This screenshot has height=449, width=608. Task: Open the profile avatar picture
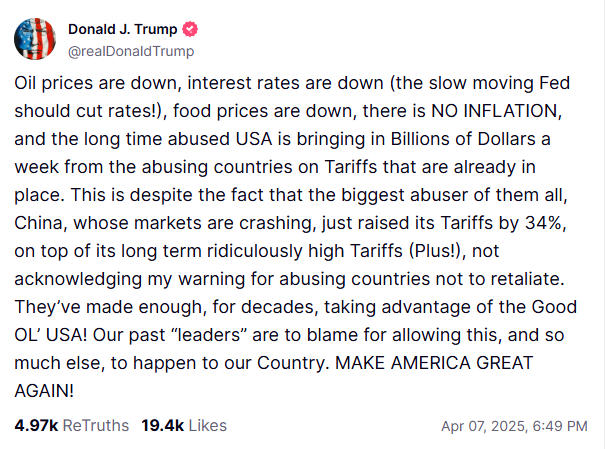(x=35, y=39)
